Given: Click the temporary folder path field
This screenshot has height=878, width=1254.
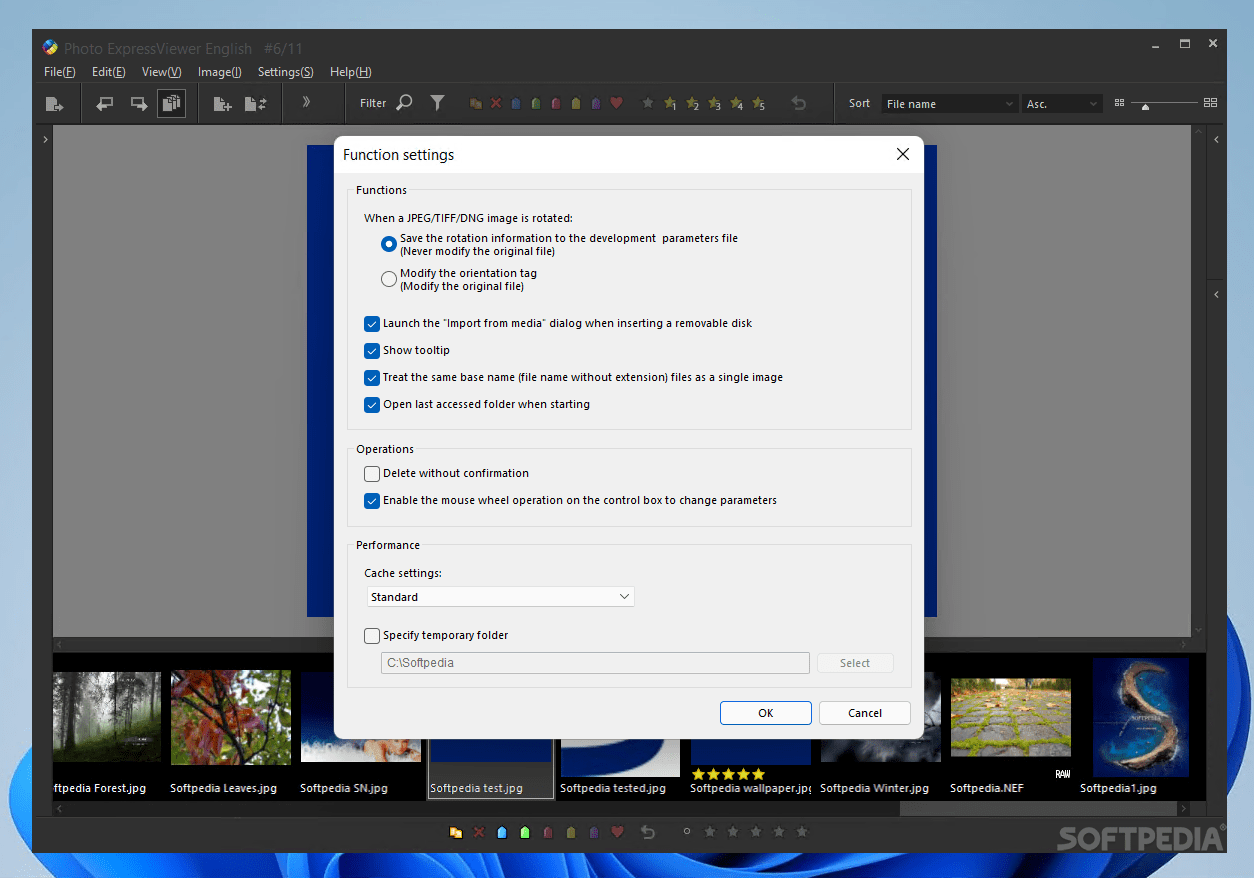Looking at the screenshot, I should pos(595,663).
